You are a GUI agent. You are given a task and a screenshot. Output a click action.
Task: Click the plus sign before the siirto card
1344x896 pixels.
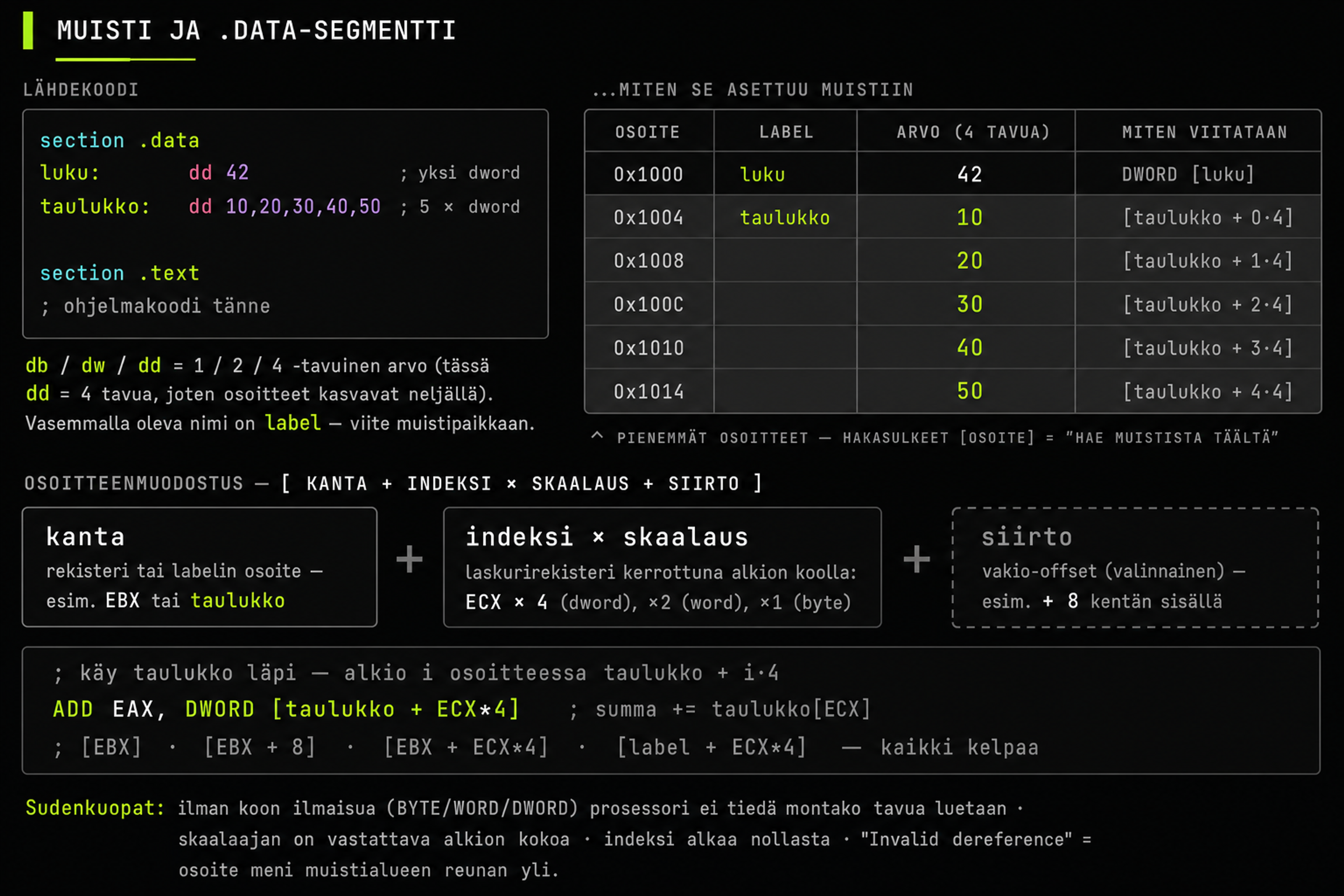point(917,559)
